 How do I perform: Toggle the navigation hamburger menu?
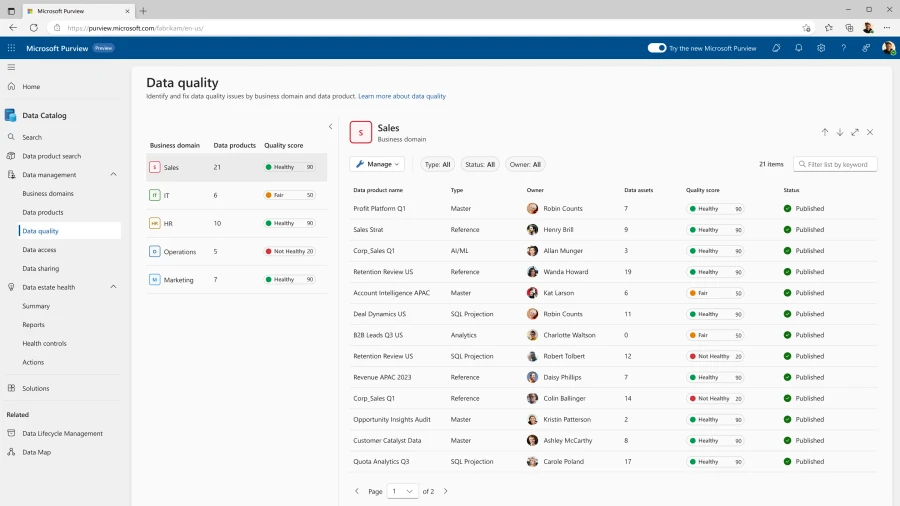(11, 67)
